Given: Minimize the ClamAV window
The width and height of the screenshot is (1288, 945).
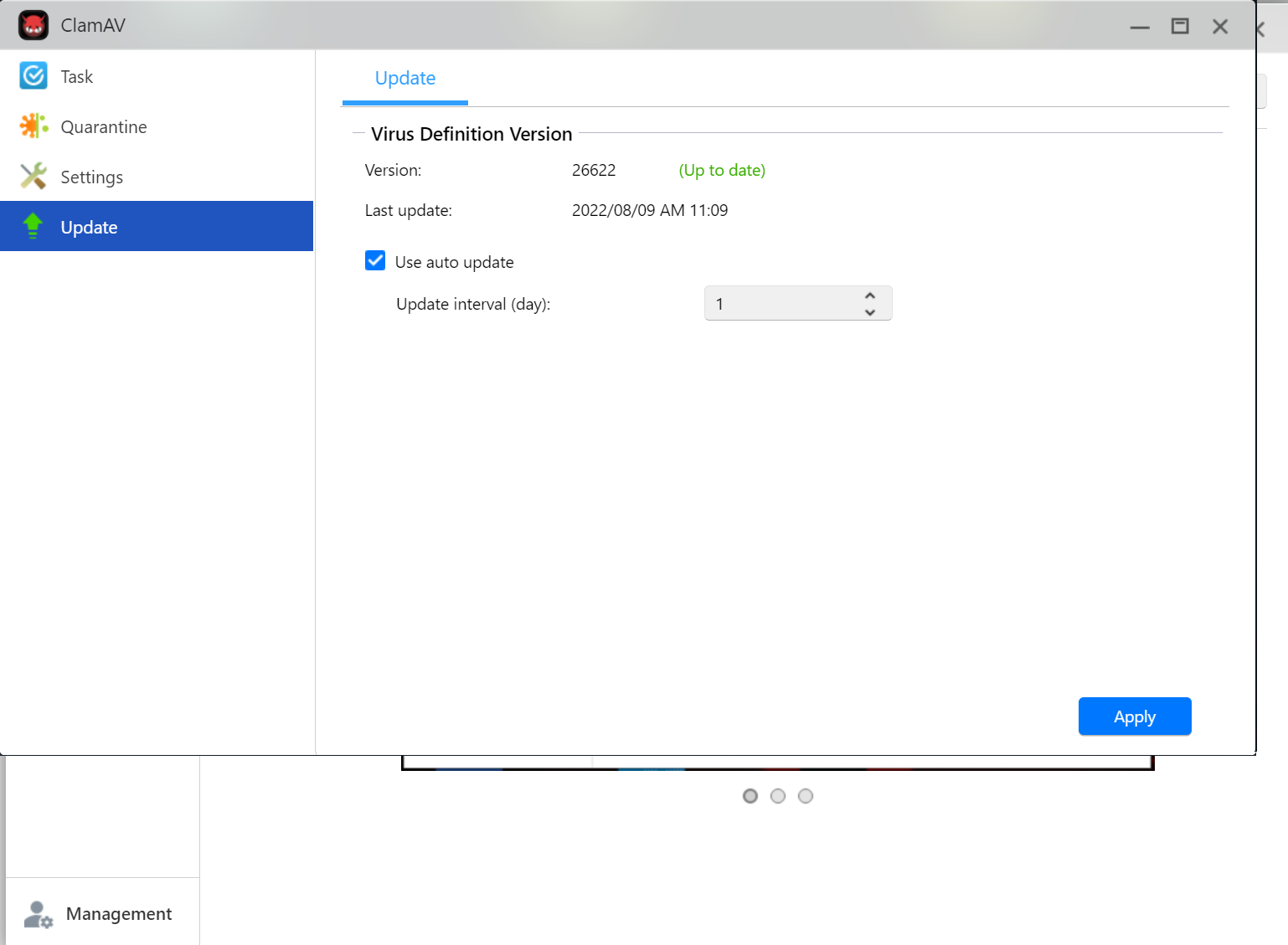Looking at the screenshot, I should pos(1140,27).
